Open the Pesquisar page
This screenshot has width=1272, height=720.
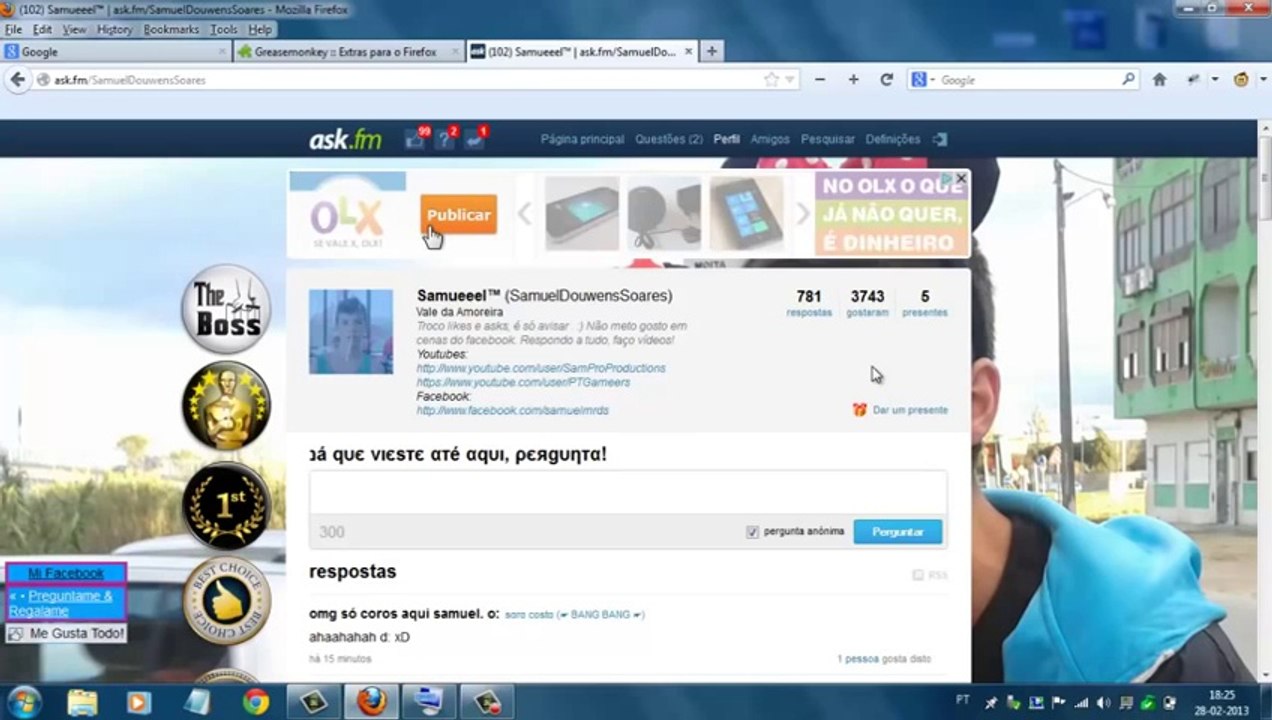[x=828, y=139]
